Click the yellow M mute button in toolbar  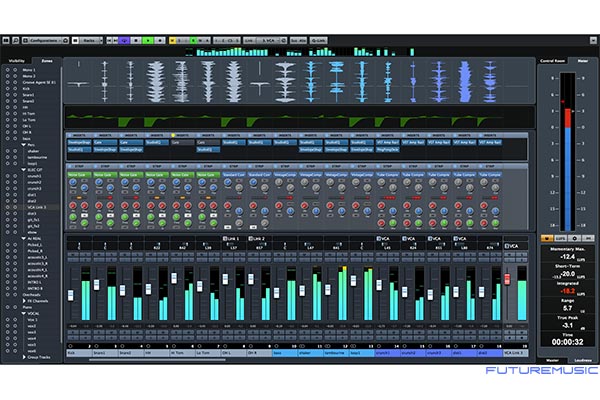click(x=172, y=40)
